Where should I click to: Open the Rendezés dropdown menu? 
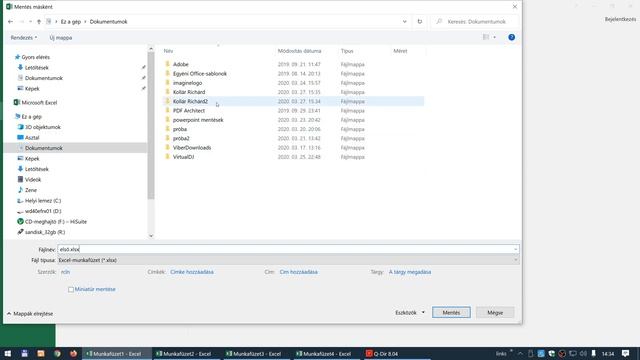[x=24, y=38]
